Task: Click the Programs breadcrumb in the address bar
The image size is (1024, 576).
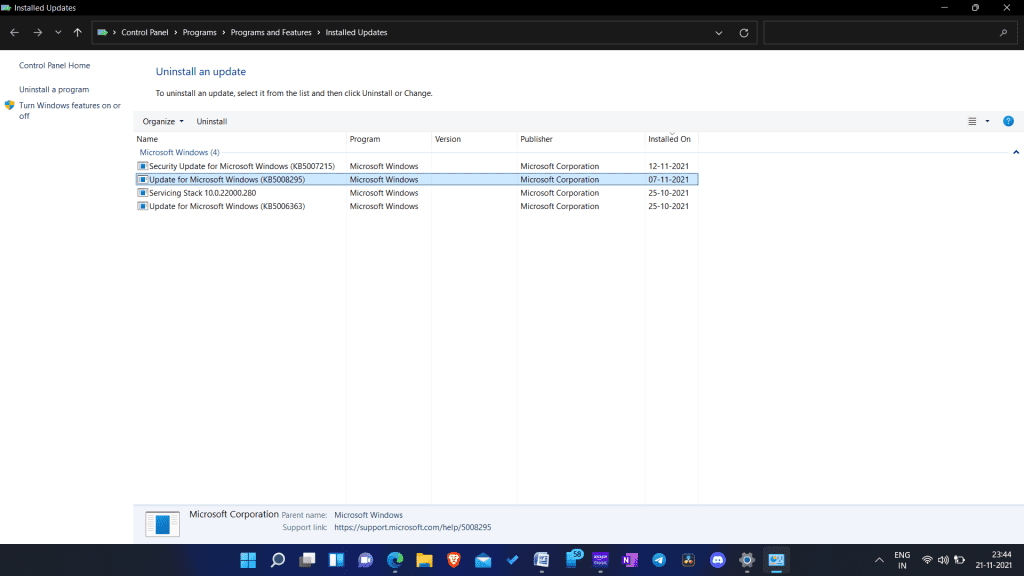Action: click(200, 32)
